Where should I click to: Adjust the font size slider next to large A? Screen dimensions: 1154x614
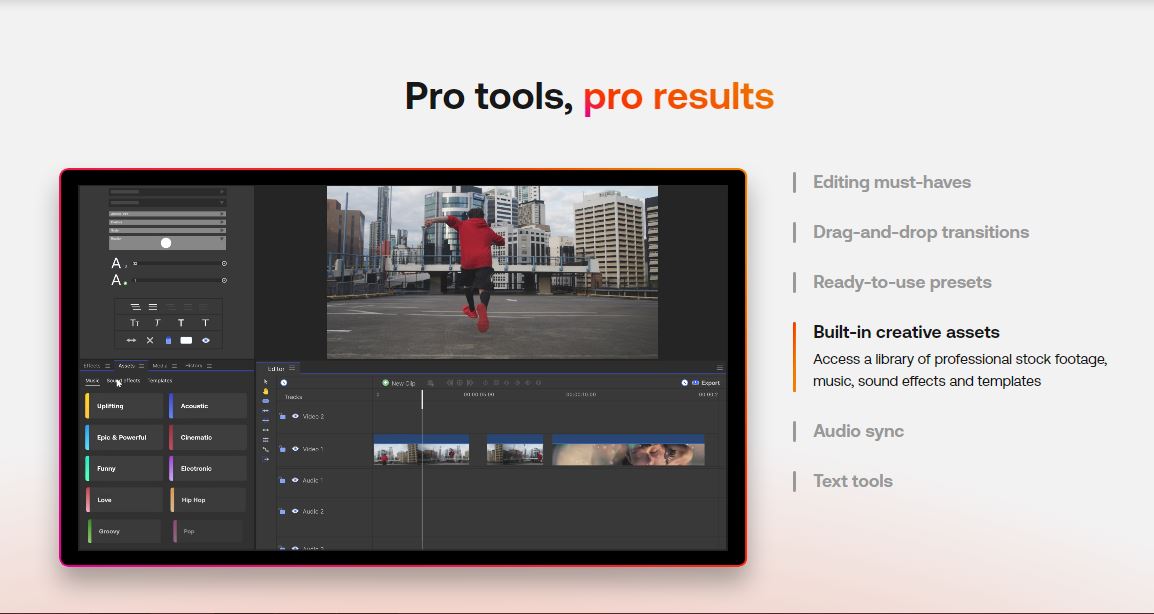tap(180, 263)
